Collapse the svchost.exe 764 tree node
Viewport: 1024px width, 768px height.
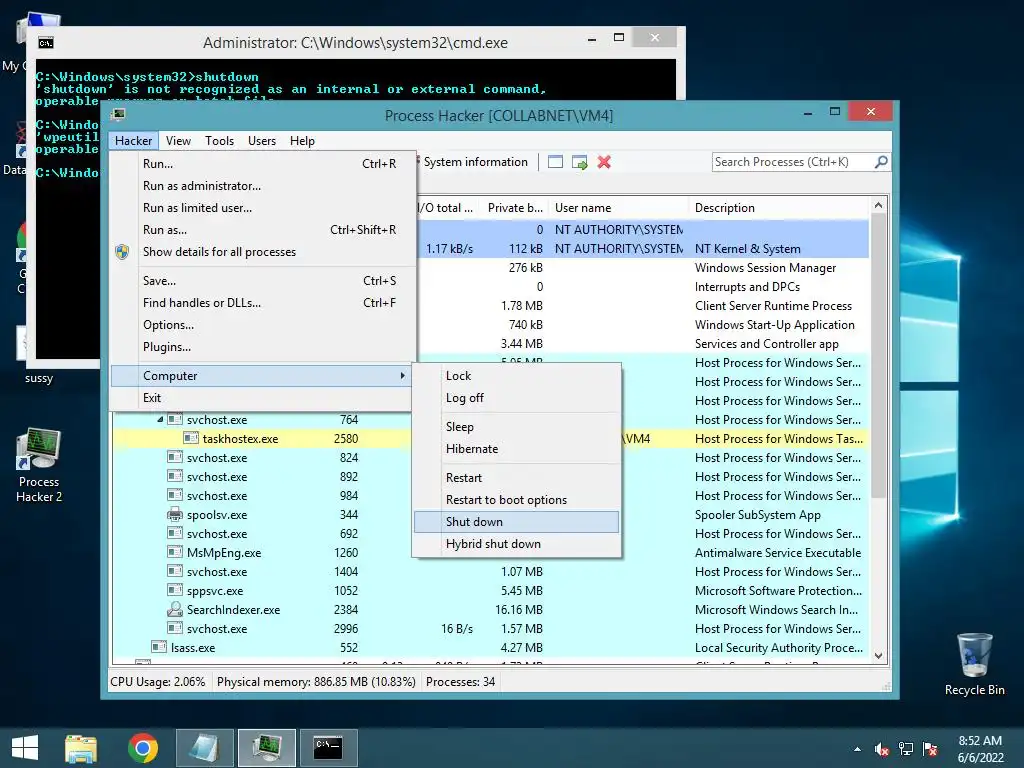[160, 420]
